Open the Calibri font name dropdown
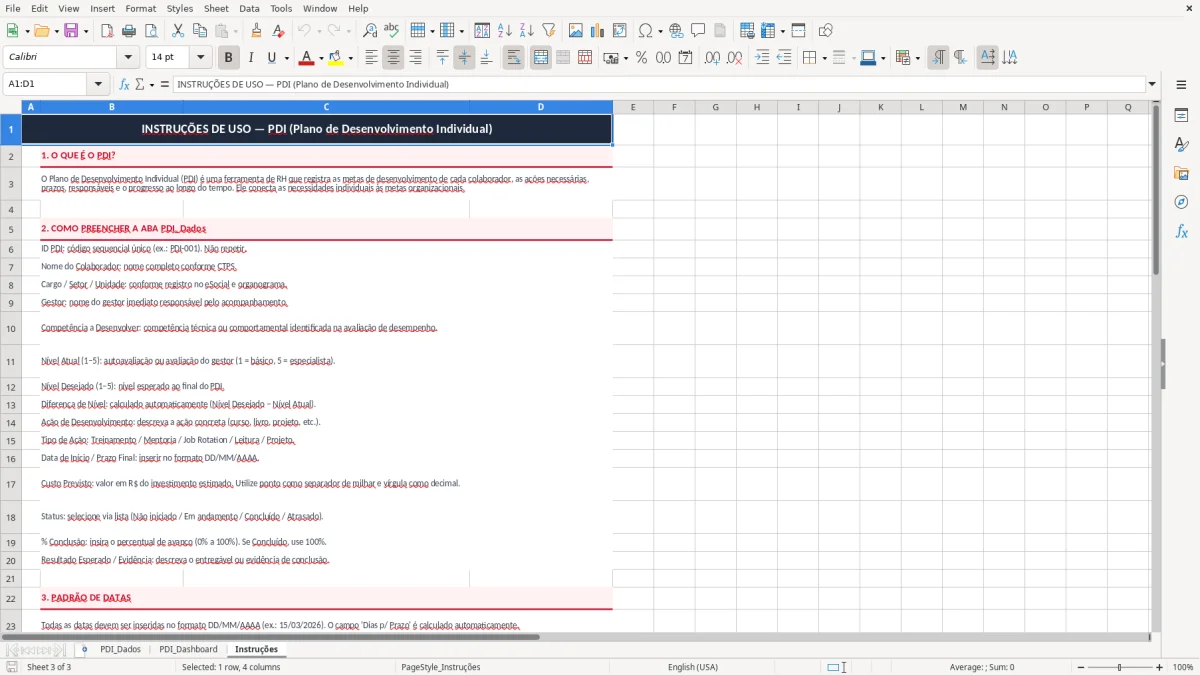 (127, 58)
